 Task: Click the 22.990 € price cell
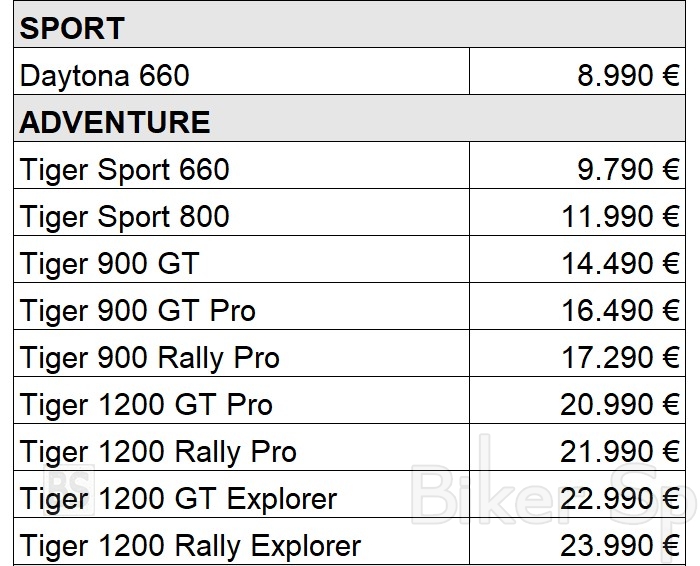coord(620,499)
